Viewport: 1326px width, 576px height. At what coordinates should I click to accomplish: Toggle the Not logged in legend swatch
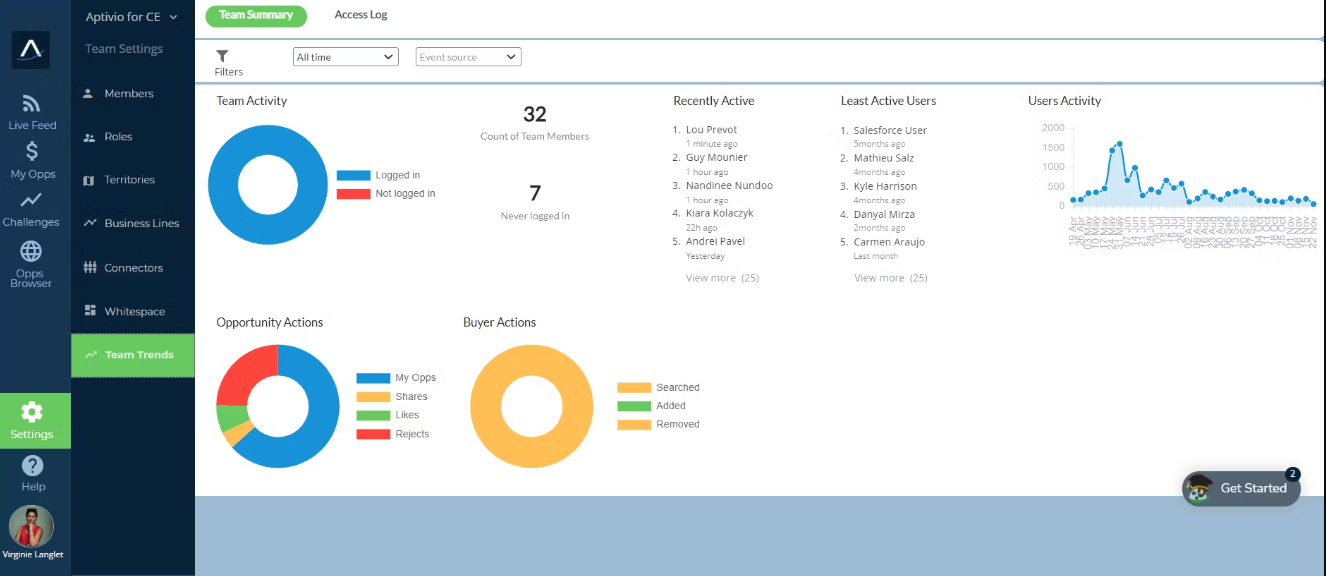pos(354,193)
